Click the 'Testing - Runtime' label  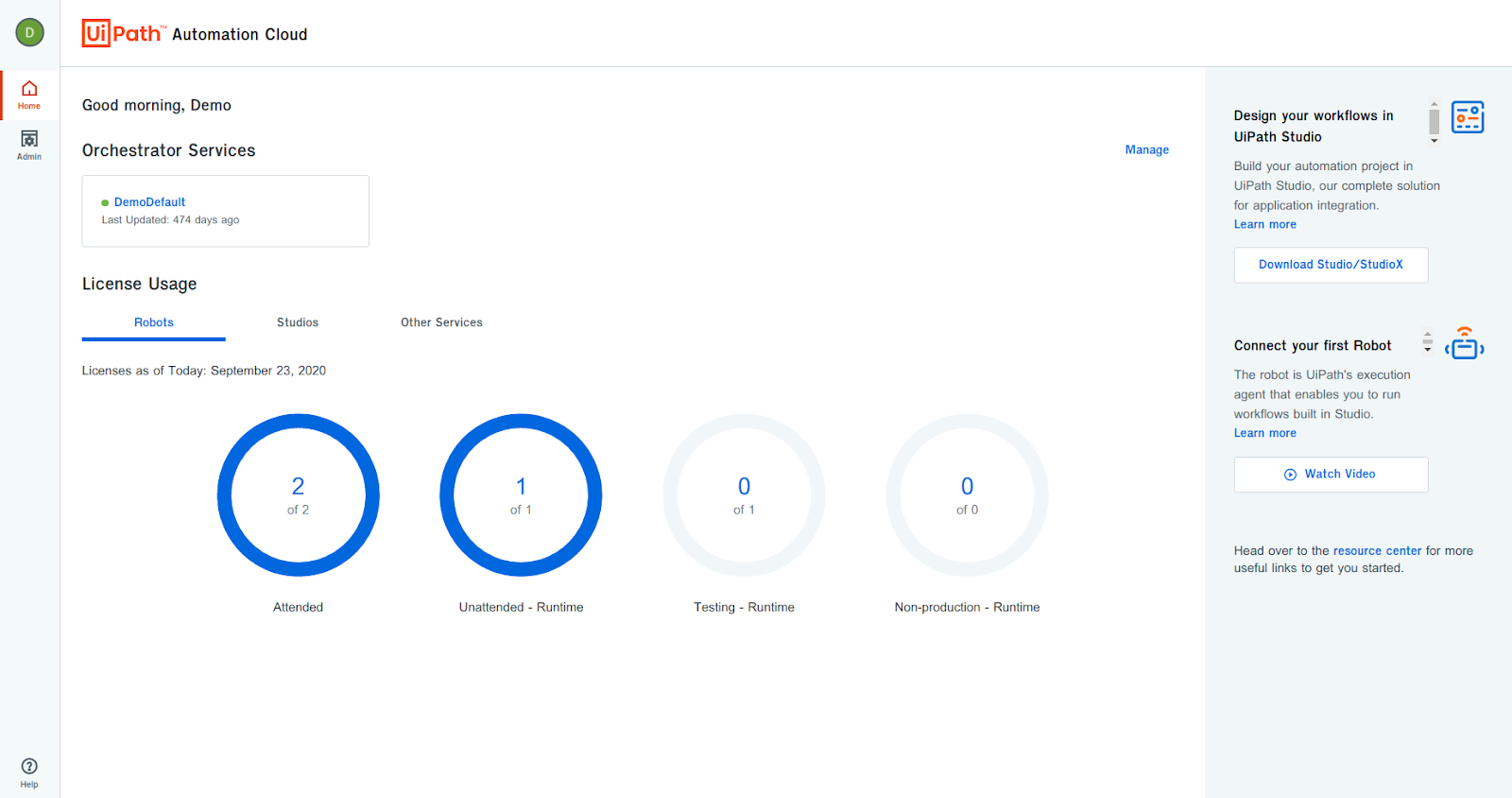point(744,607)
